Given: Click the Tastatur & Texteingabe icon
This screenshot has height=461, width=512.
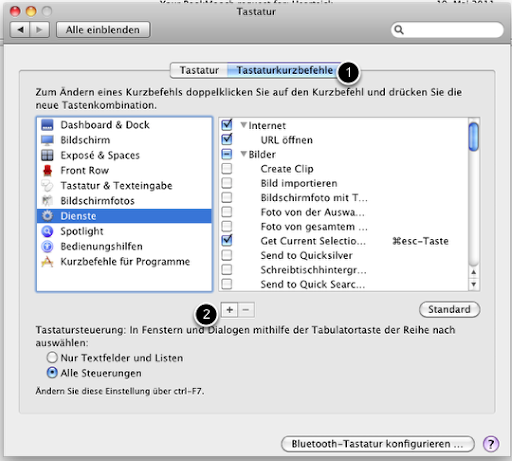Looking at the screenshot, I should click(x=47, y=186).
